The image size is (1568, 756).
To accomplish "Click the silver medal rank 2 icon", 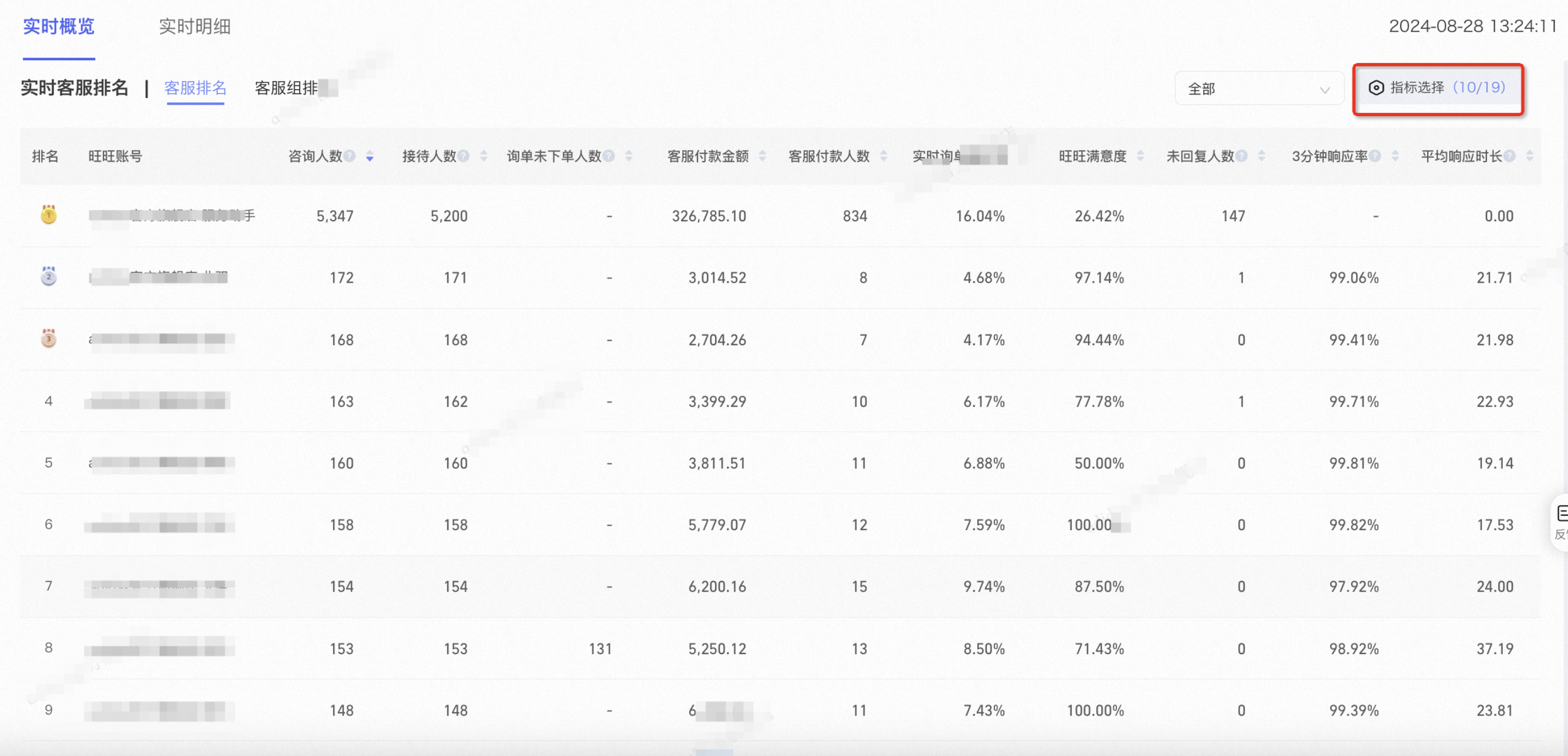I will (x=49, y=276).
